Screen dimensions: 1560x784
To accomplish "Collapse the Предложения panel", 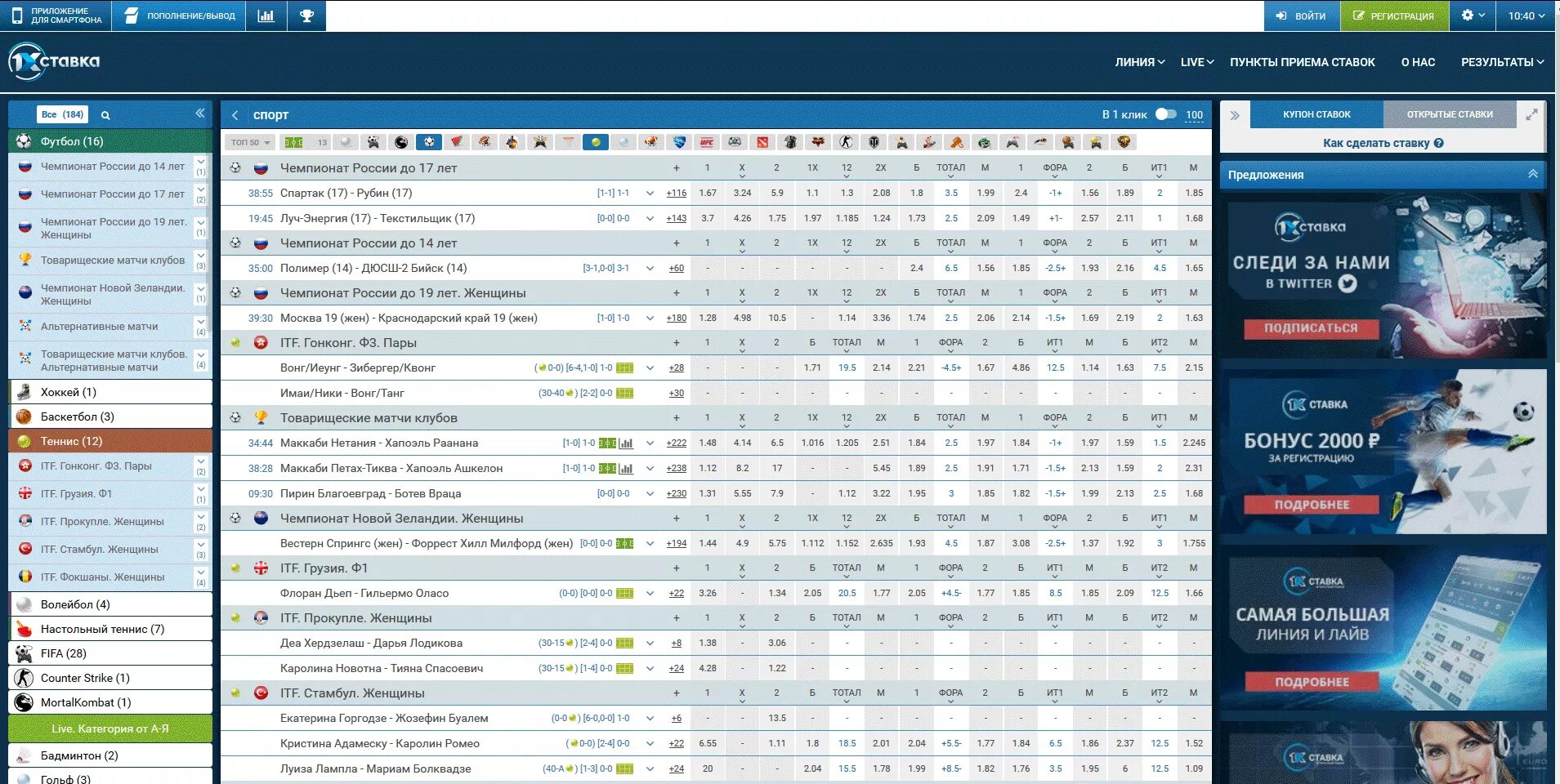I will pos(1532,174).
